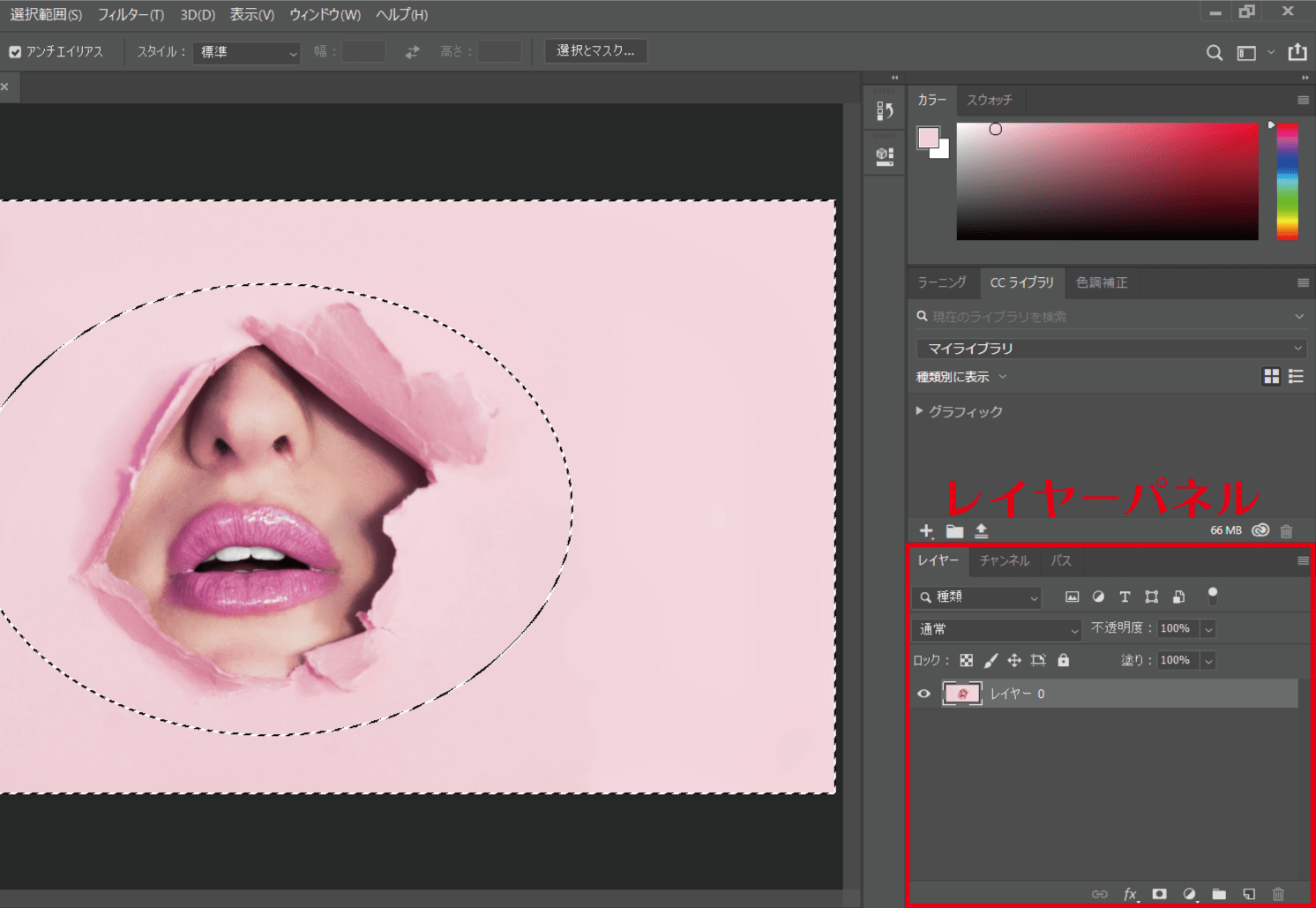This screenshot has width=1316, height=908.
Task: Switch library to list view
Action: (x=1296, y=377)
